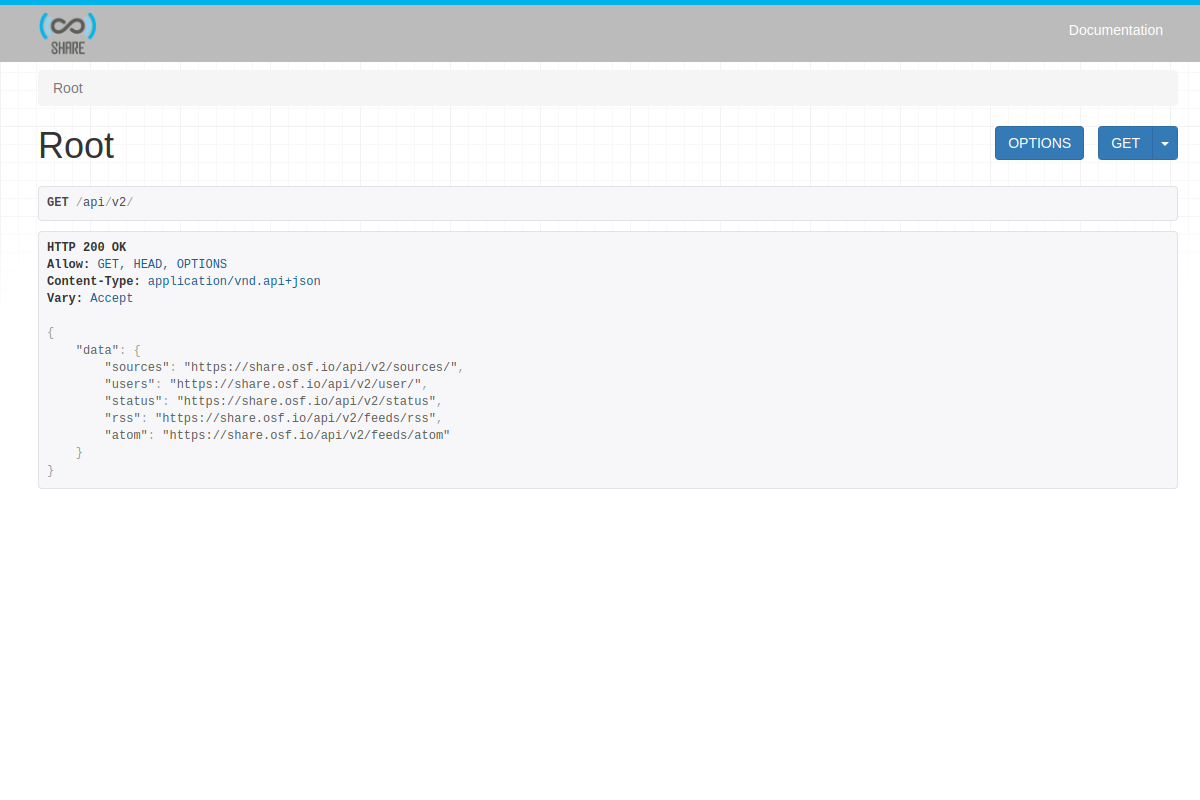The width and height of the screenshot is (1200, 800).
Task: Select the Vary: Accept header line
Action: click(90, 298)
